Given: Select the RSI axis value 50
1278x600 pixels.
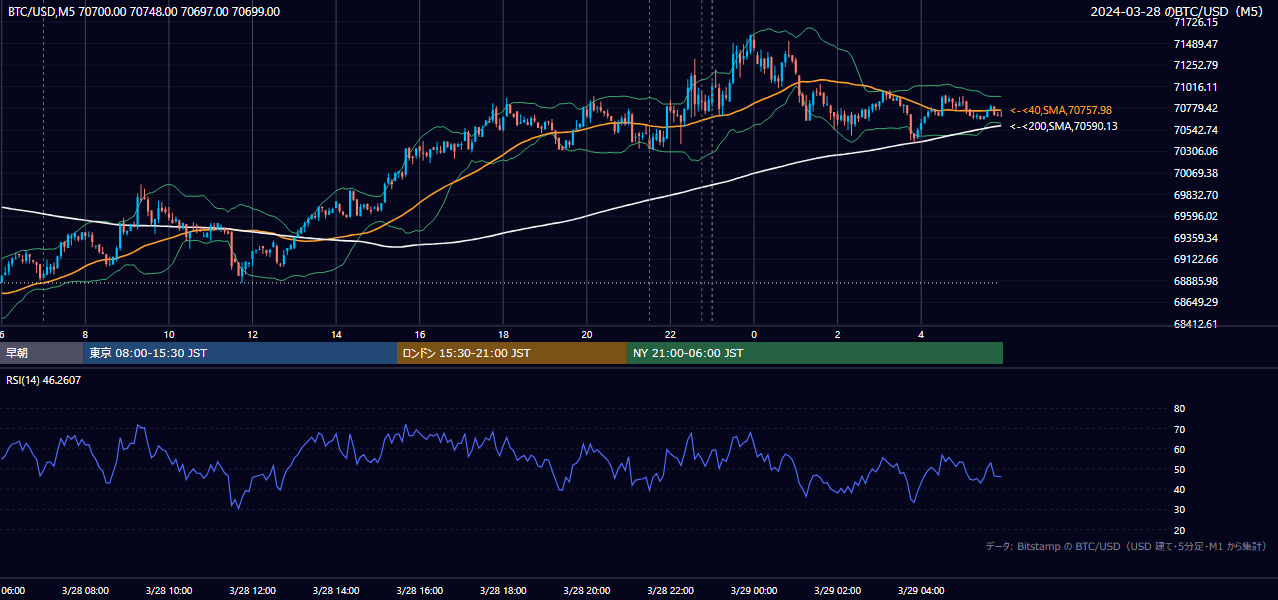Looking at the screenshot, I should [1179, 469].
